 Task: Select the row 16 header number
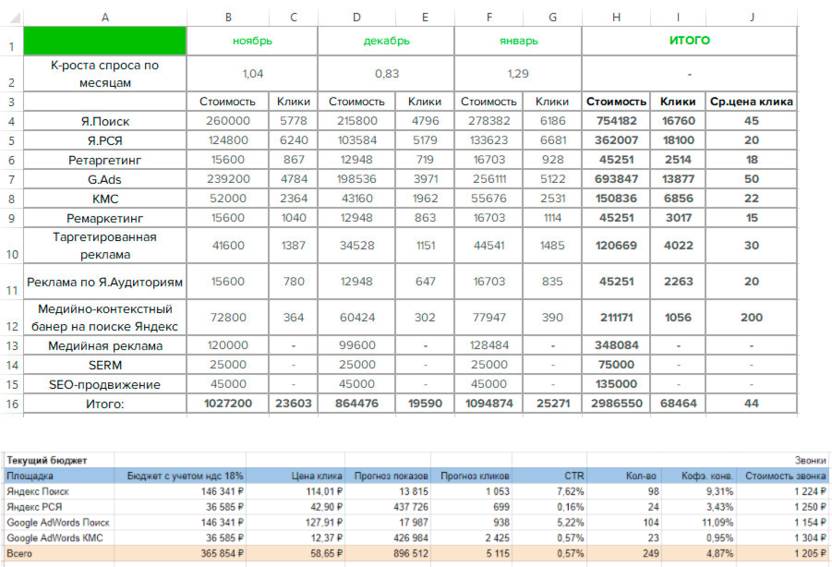click(x=11, y=404)
